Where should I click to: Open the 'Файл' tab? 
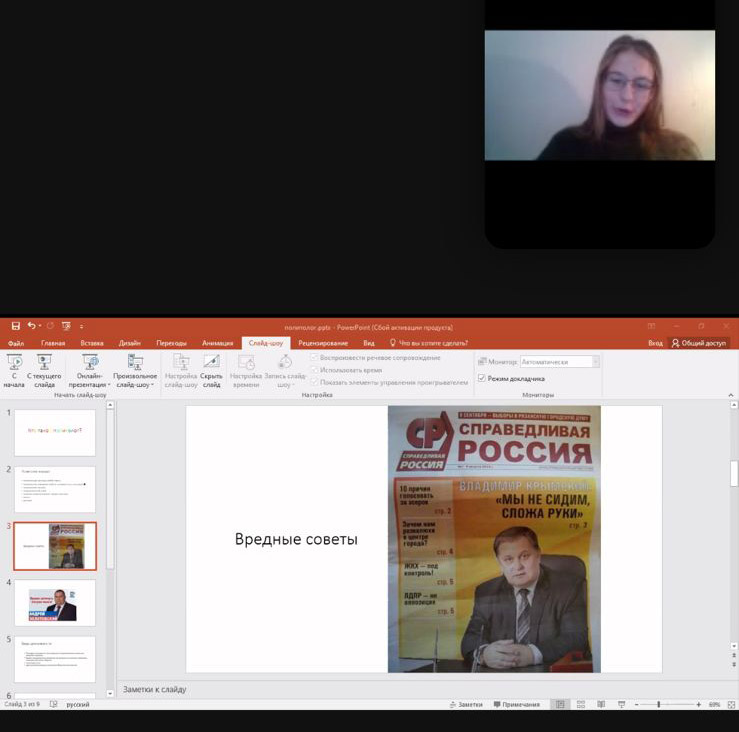(x=16, y=343)
